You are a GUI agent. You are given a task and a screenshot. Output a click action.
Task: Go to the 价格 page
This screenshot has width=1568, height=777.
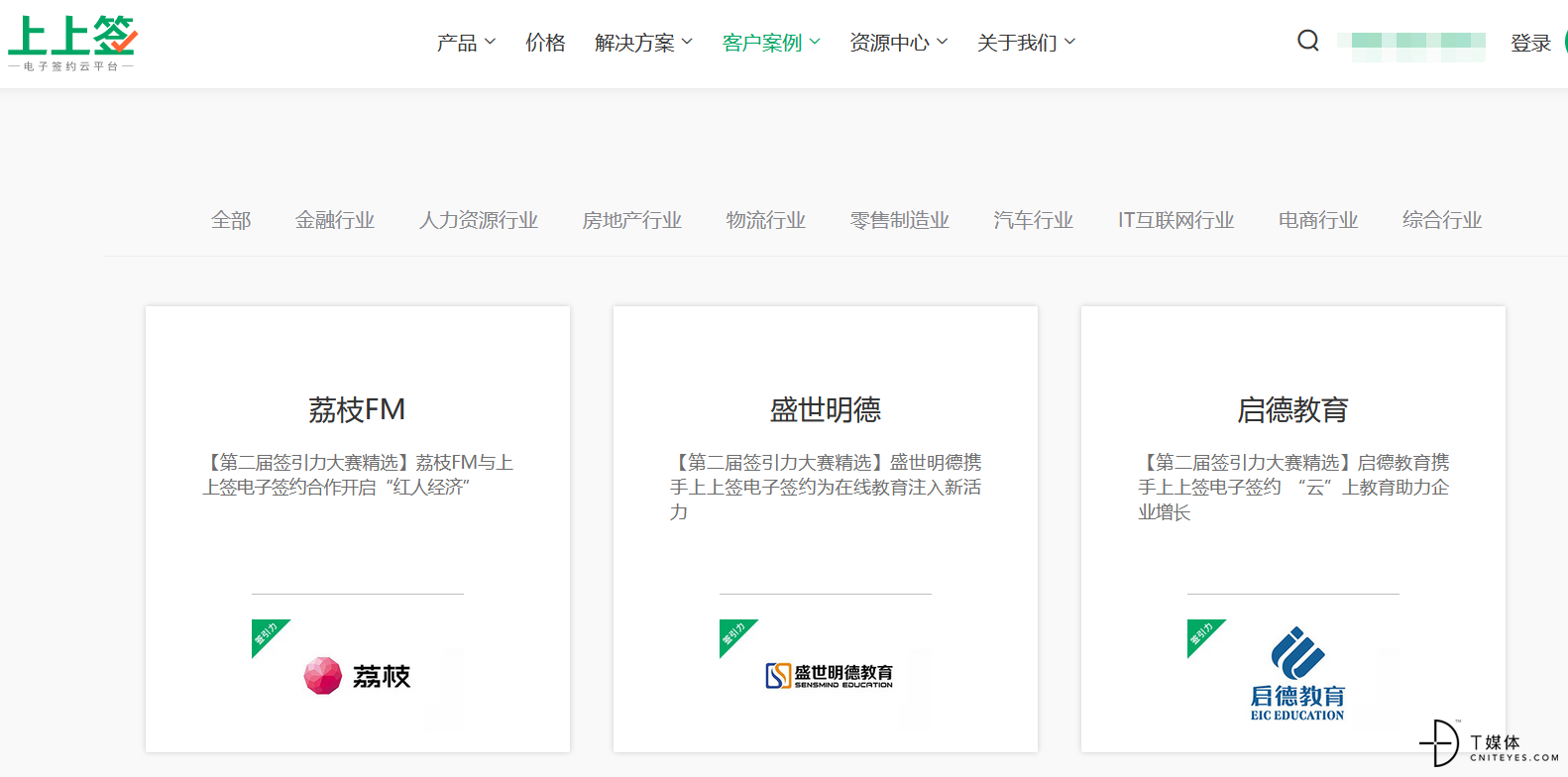(545, 43)
